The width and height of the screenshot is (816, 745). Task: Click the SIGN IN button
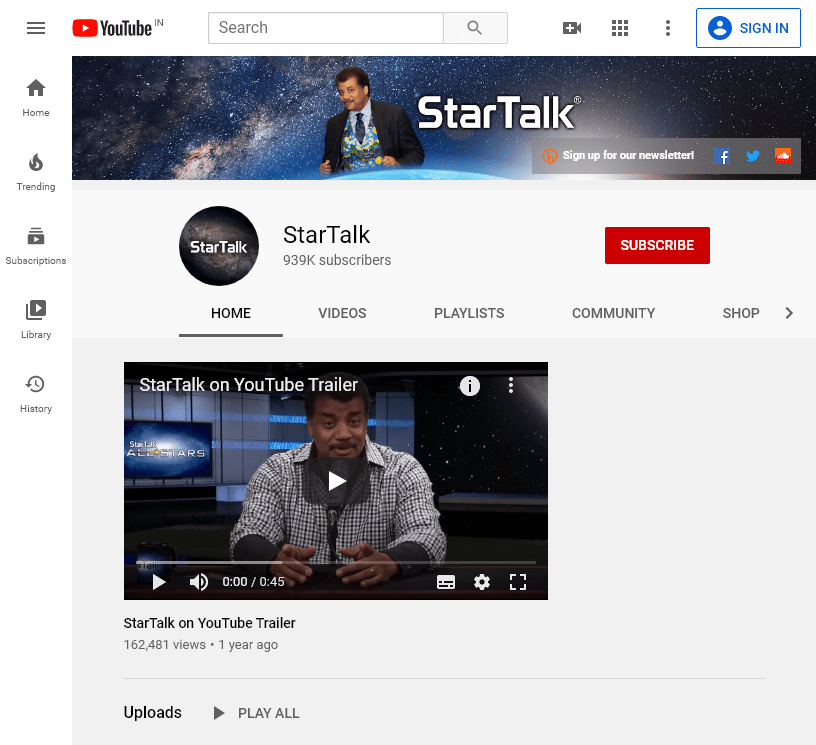click(748, 28)
